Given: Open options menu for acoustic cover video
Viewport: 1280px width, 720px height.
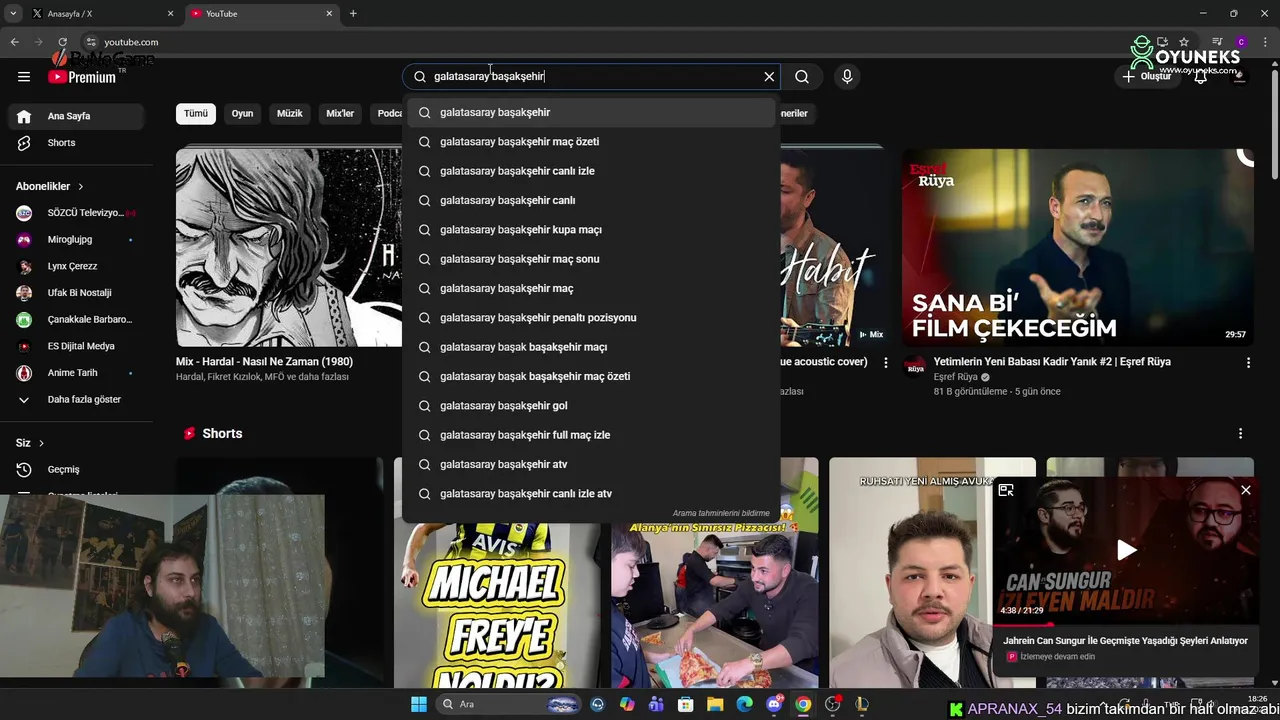Looking at the screenshot, I should pos(885,363).
